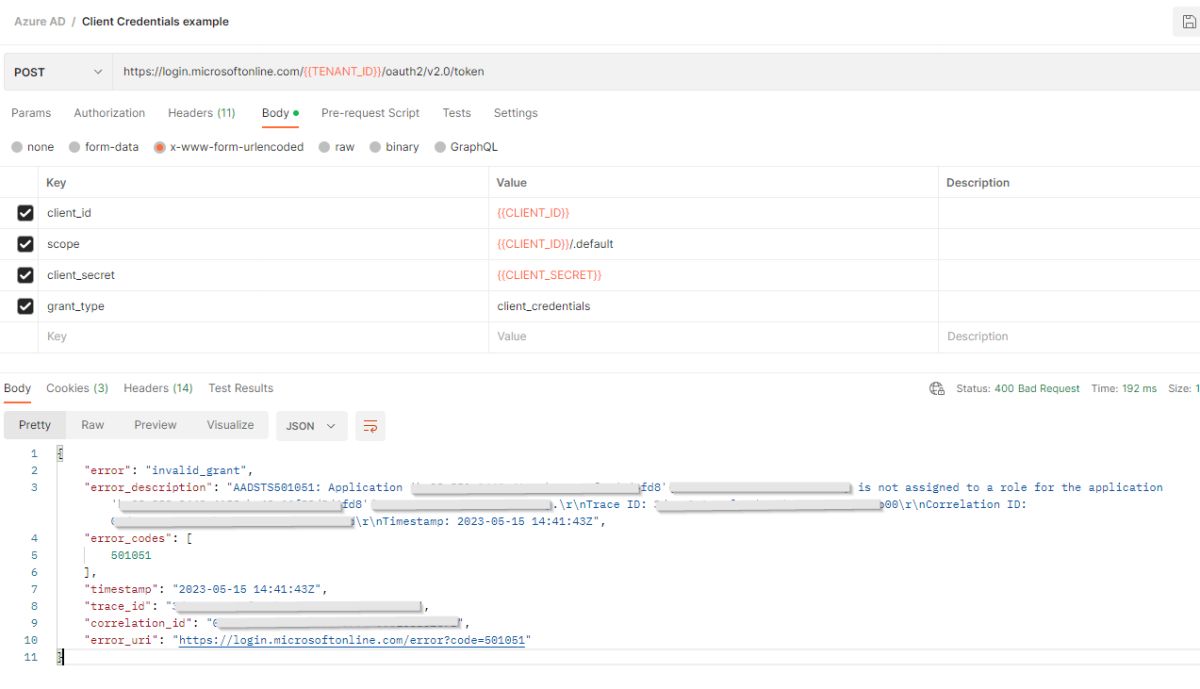Select the Visualize view button

(230, 425)
